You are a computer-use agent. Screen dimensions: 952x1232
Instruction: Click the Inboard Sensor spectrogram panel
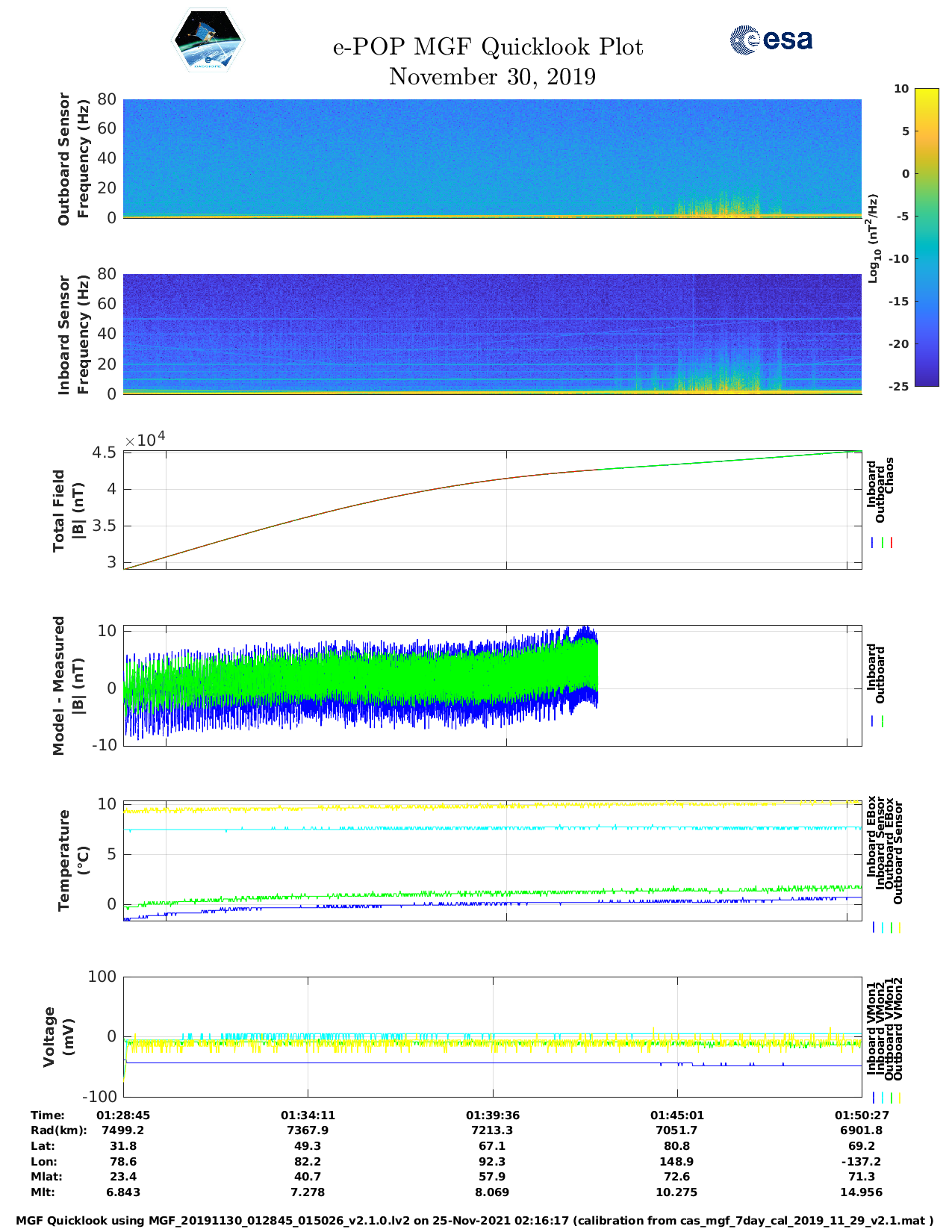coord(492,333)
